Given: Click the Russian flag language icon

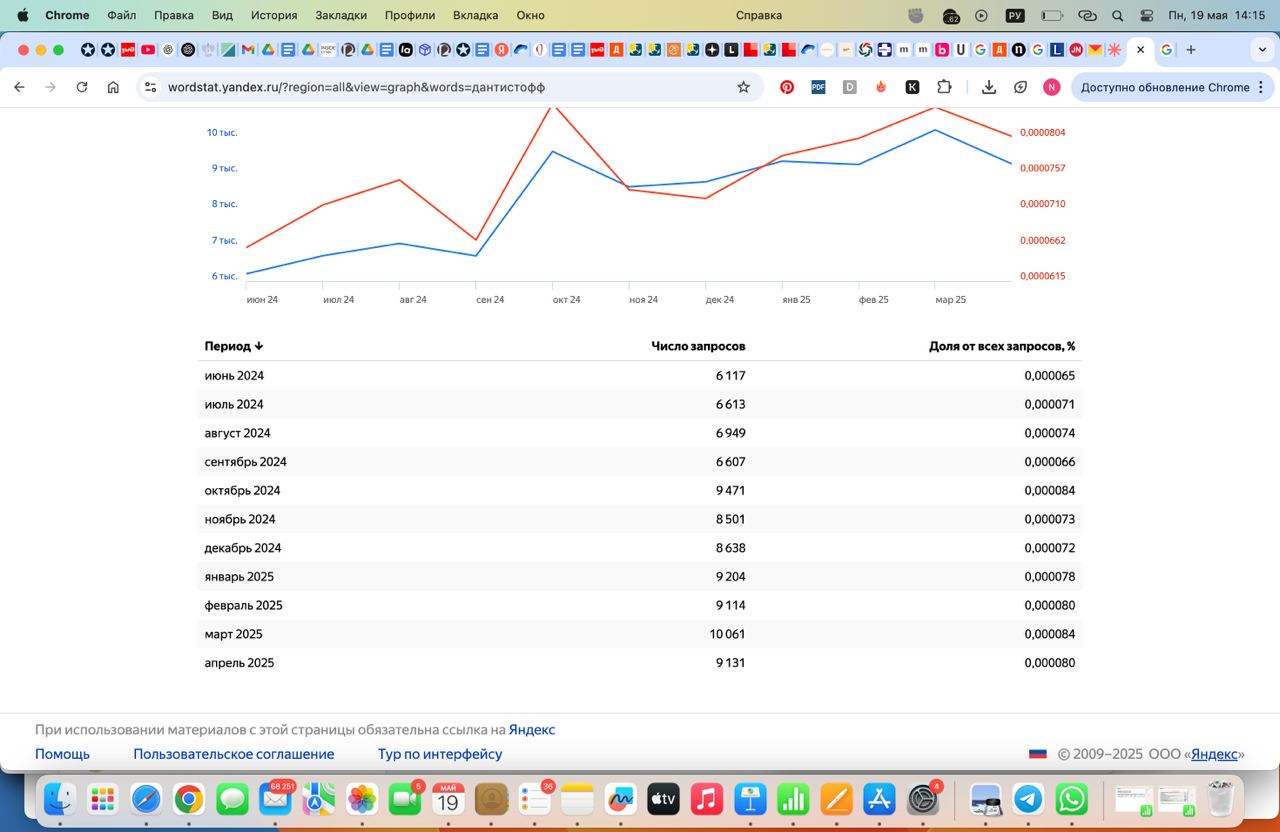Looking at the screenshot, I should 1038,754.
